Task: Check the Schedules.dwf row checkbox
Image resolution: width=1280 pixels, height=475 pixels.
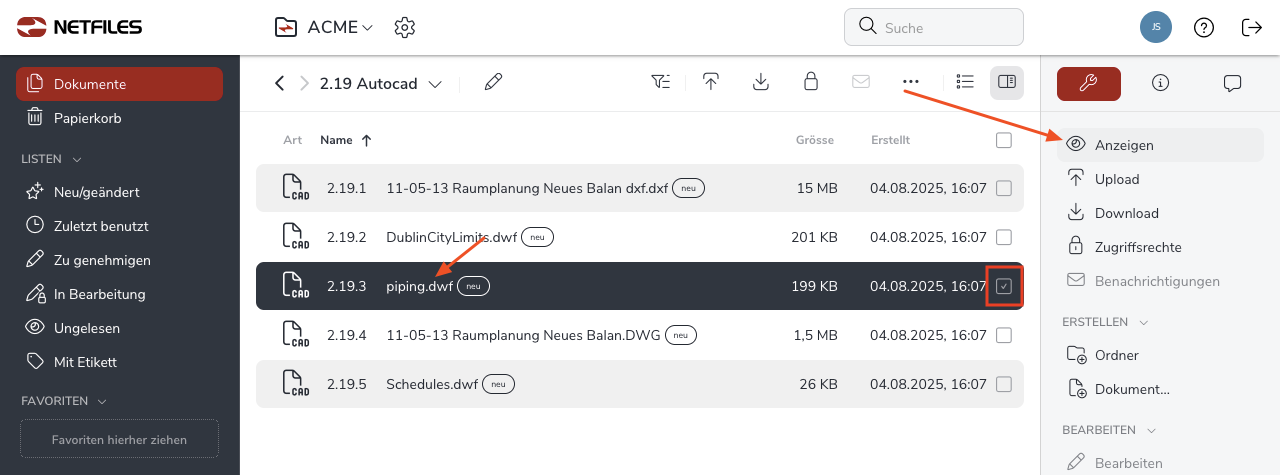Action: [x=1004, y=384]
